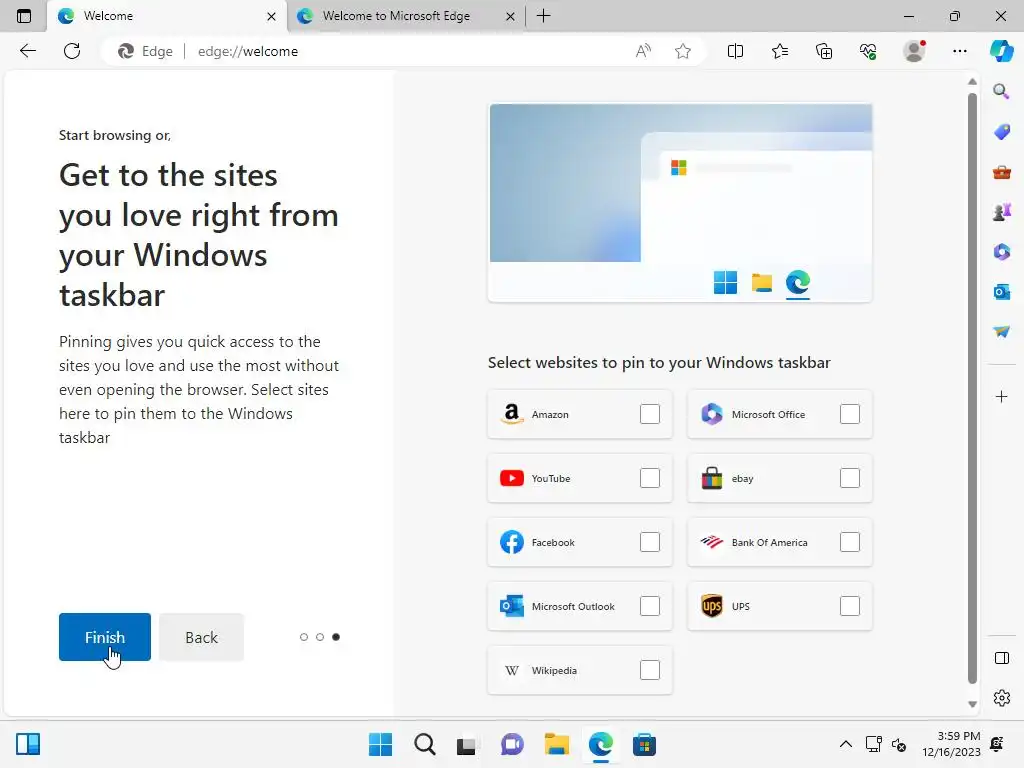This screenshot has width=1024, height=768.
Task: Switch to the Welcome tab
Action: click(x=167, y=16)
